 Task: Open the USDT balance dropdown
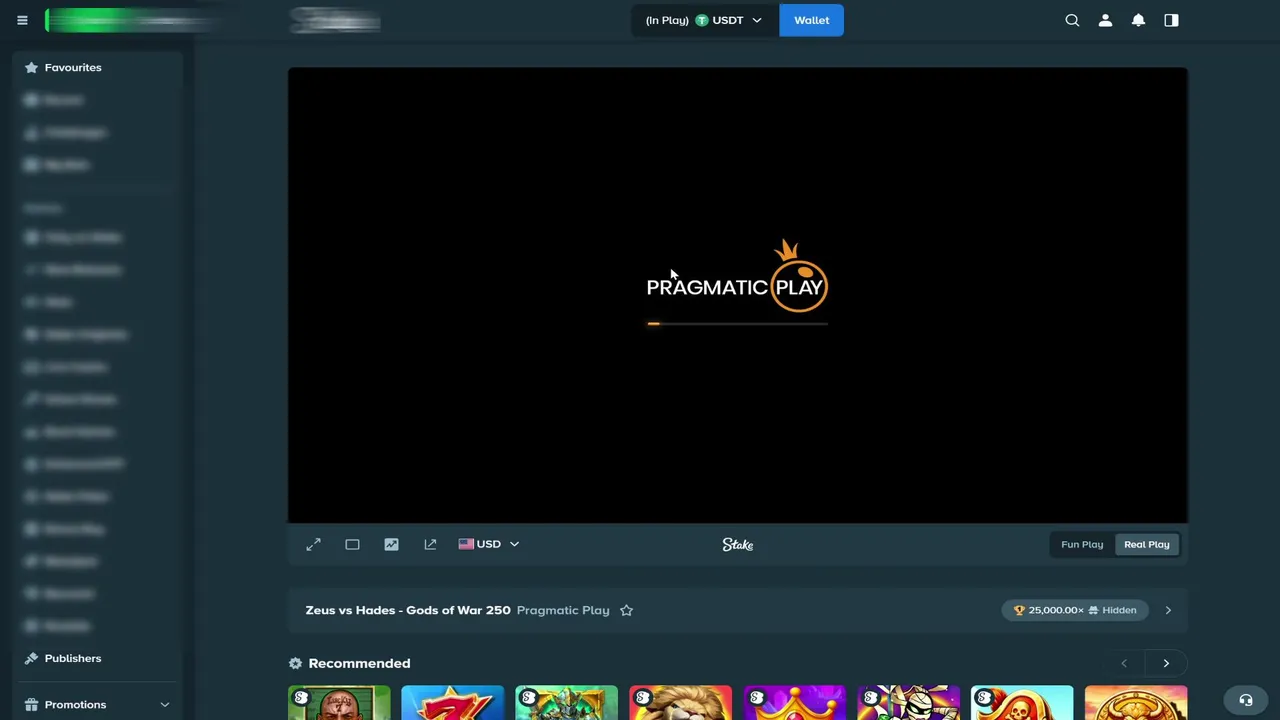[705, 20]
